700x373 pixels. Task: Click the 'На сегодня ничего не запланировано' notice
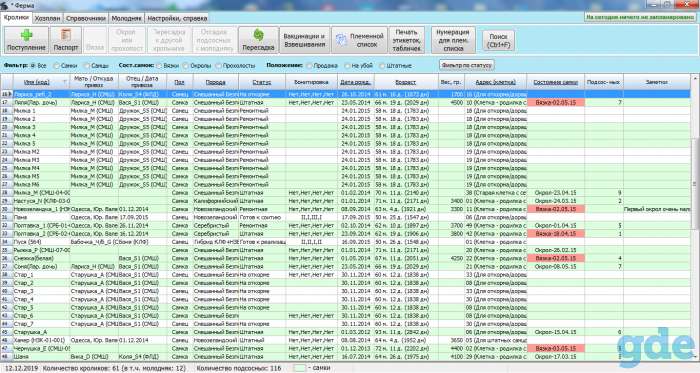coord(640,17)
